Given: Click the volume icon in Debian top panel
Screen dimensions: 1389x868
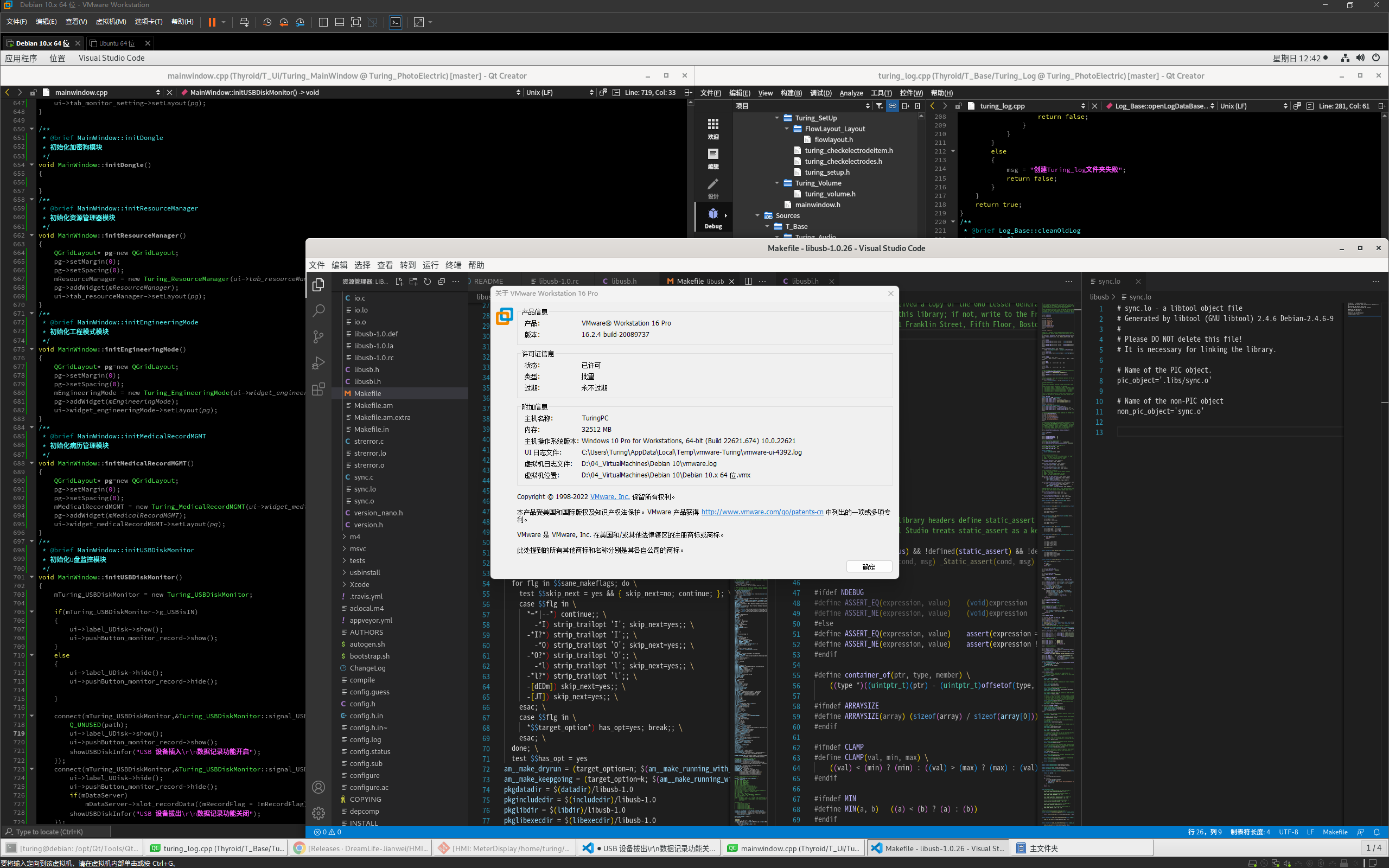Looking at the screenshot, I should click(1360, 58).
